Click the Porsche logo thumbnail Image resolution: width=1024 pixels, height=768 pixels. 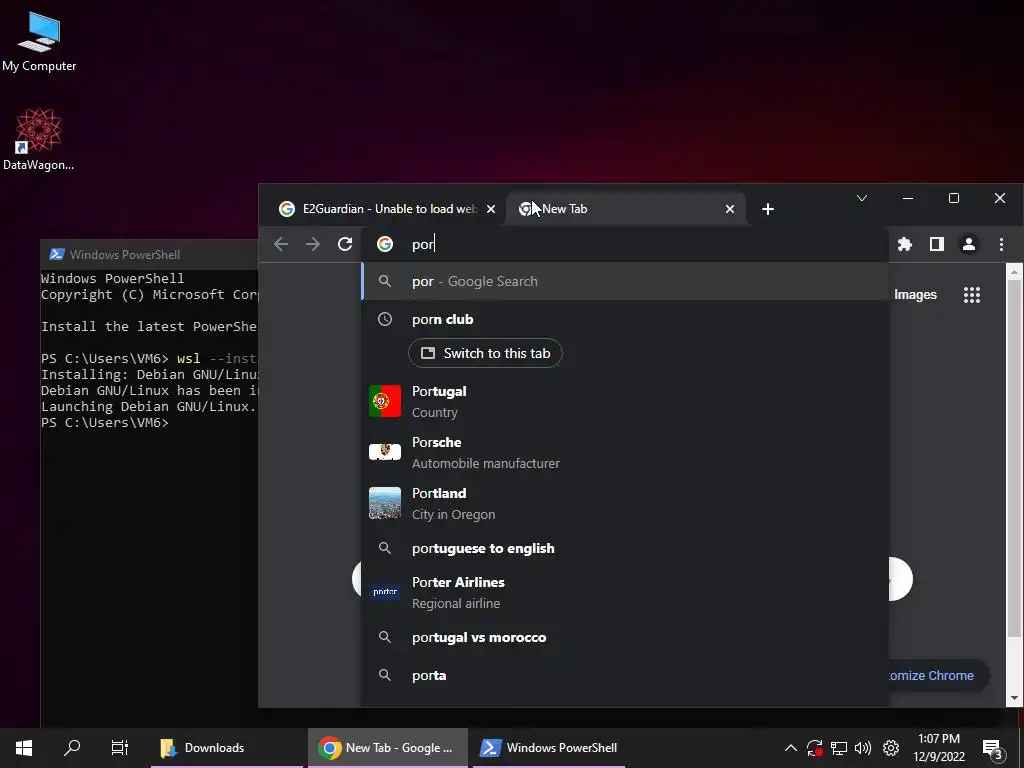coord(385,452)
